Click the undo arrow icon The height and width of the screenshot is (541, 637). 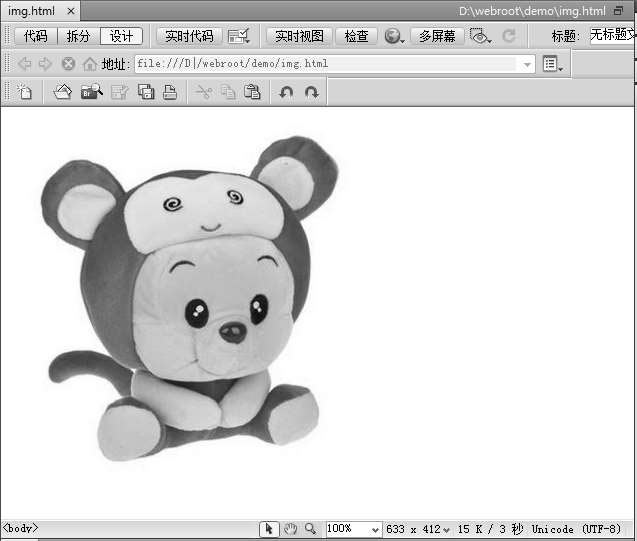[287, 92]
